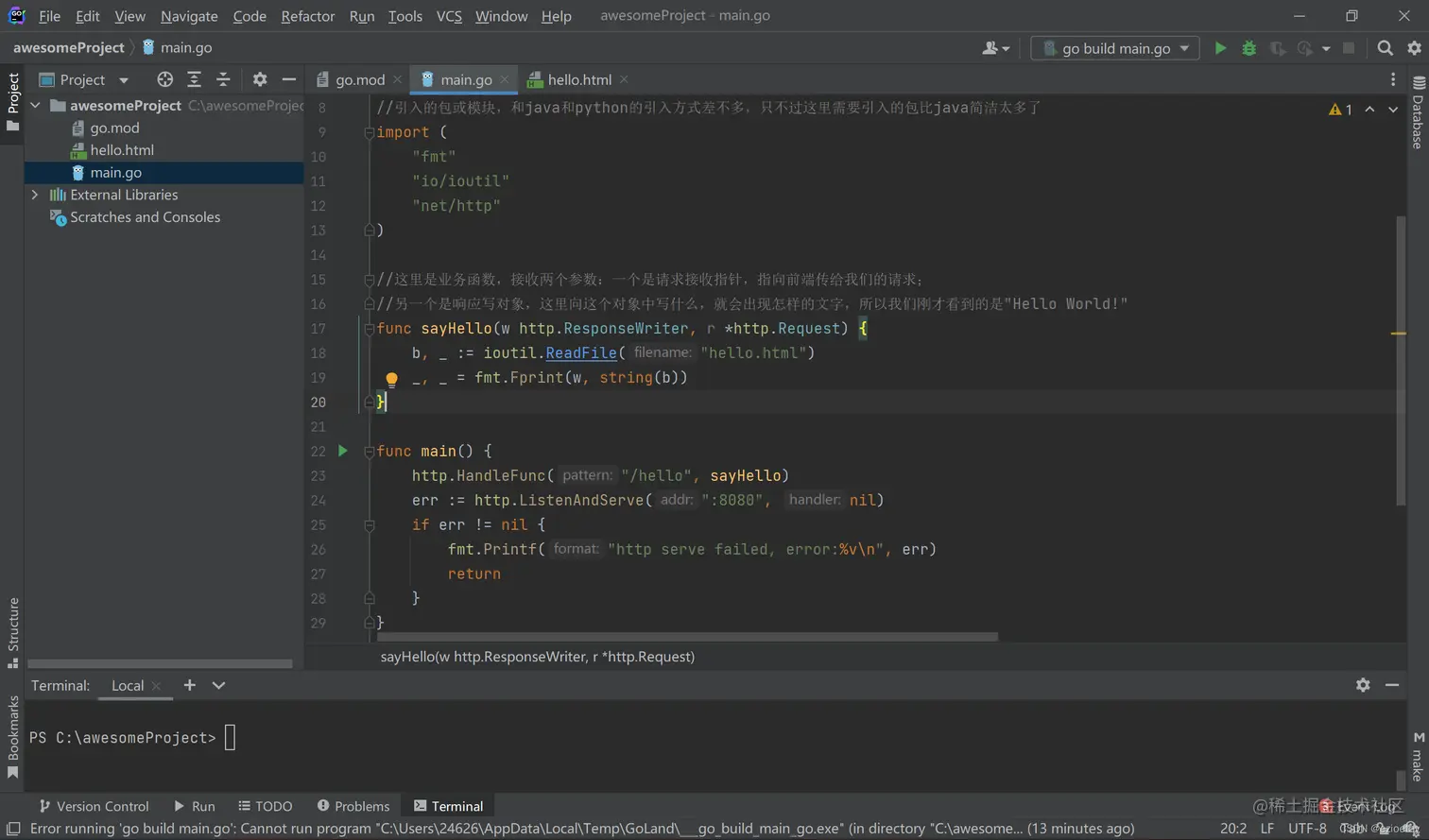Image resolution: width=1429 pixels, height=840 pixels.
Task: Click the editor vertical scrollbar
Action: (1401, 361)
